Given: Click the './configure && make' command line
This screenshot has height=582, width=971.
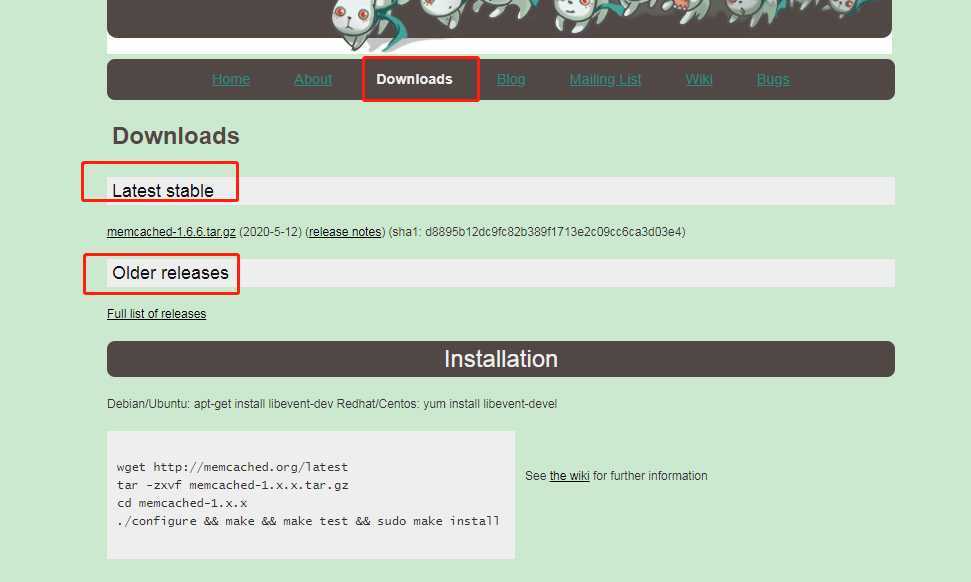Looking at the screenshot, I should click(308, 521).
